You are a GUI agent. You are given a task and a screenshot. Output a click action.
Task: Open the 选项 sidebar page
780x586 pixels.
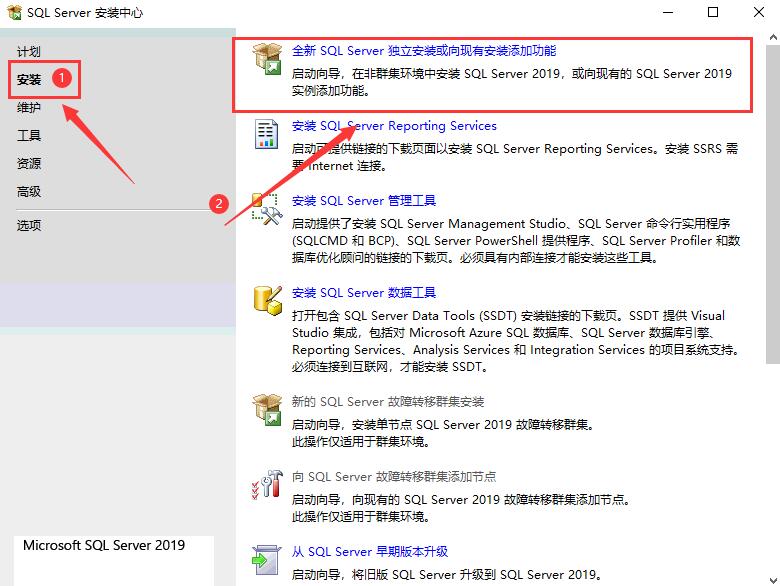29,225
